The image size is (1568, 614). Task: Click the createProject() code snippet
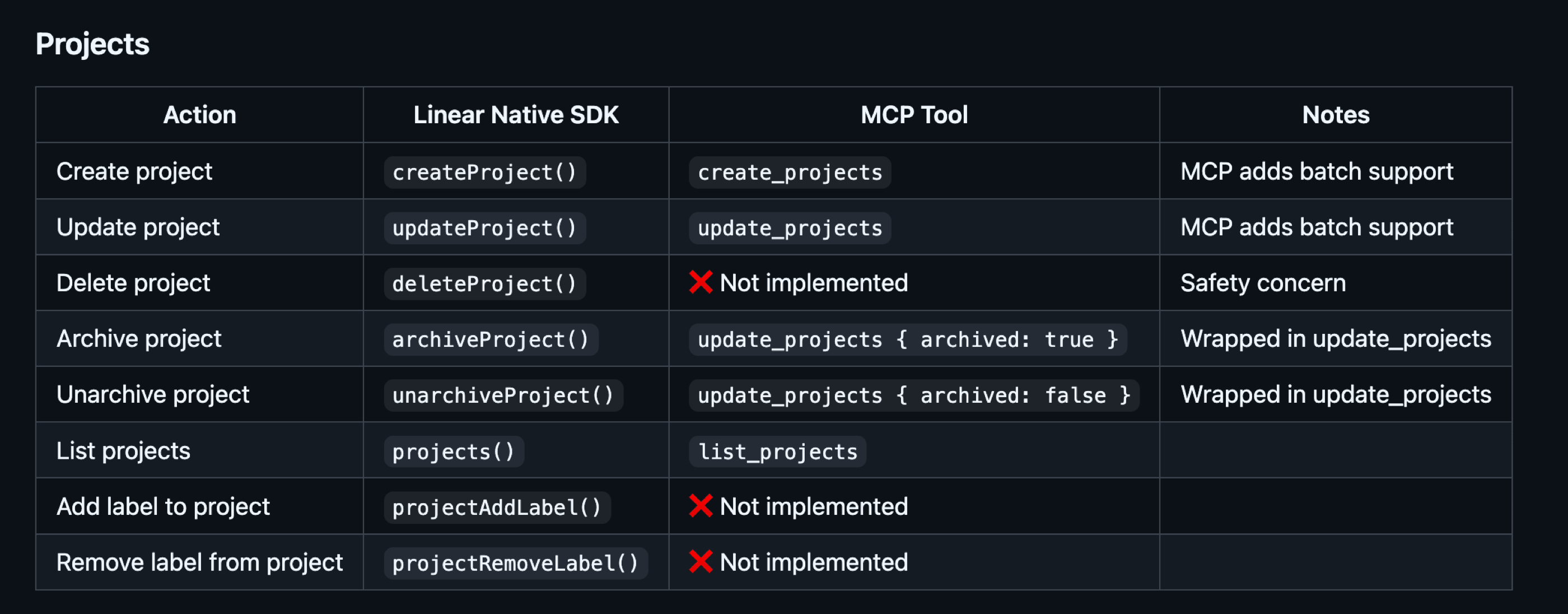(484, 173)
